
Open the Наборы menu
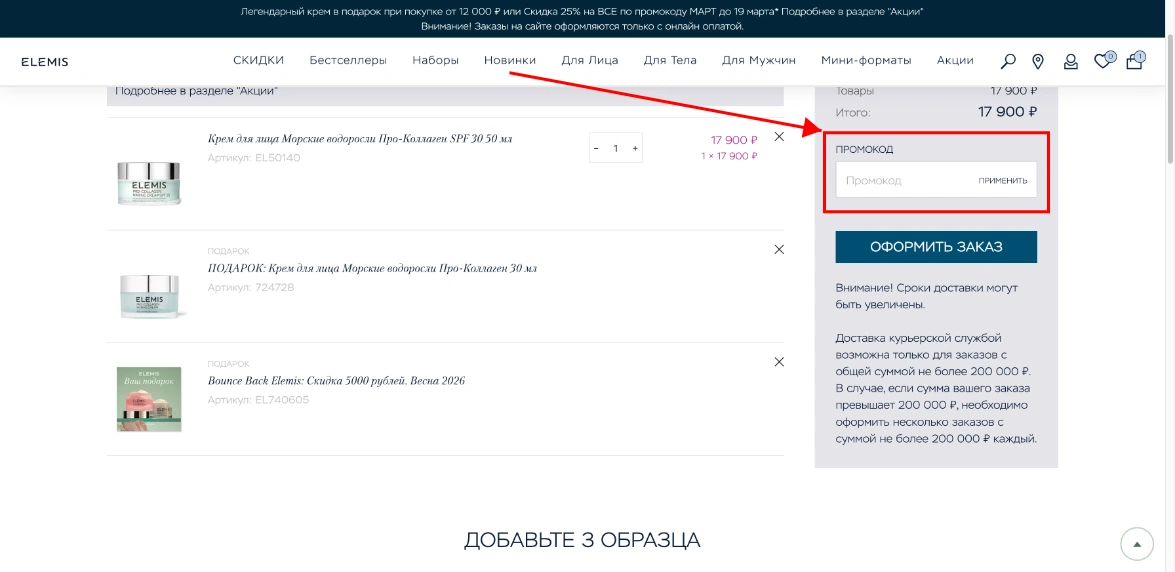coord(435,61)
